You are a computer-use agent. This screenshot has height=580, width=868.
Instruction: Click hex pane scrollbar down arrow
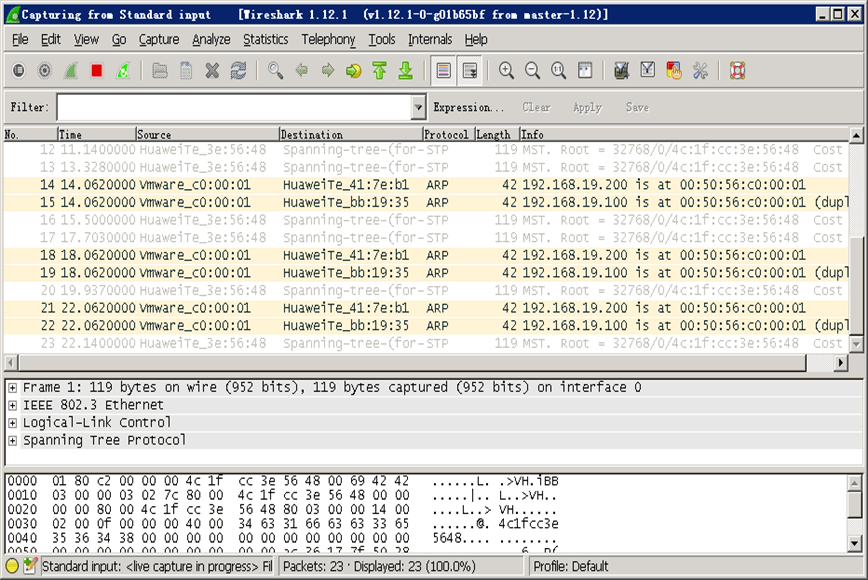(x=855, y=543)
